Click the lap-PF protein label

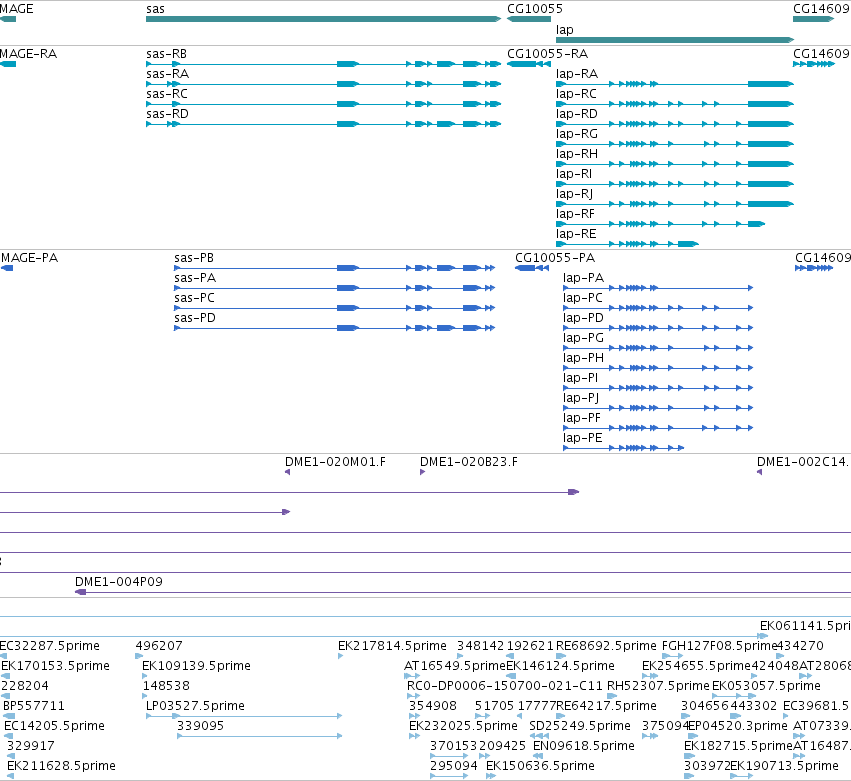tap(582, 418)
